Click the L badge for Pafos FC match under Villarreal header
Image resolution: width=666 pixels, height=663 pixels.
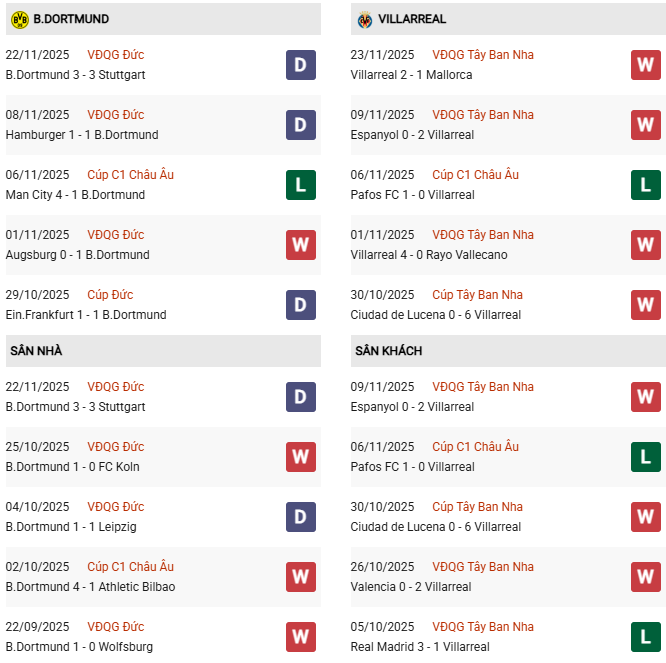646,185
